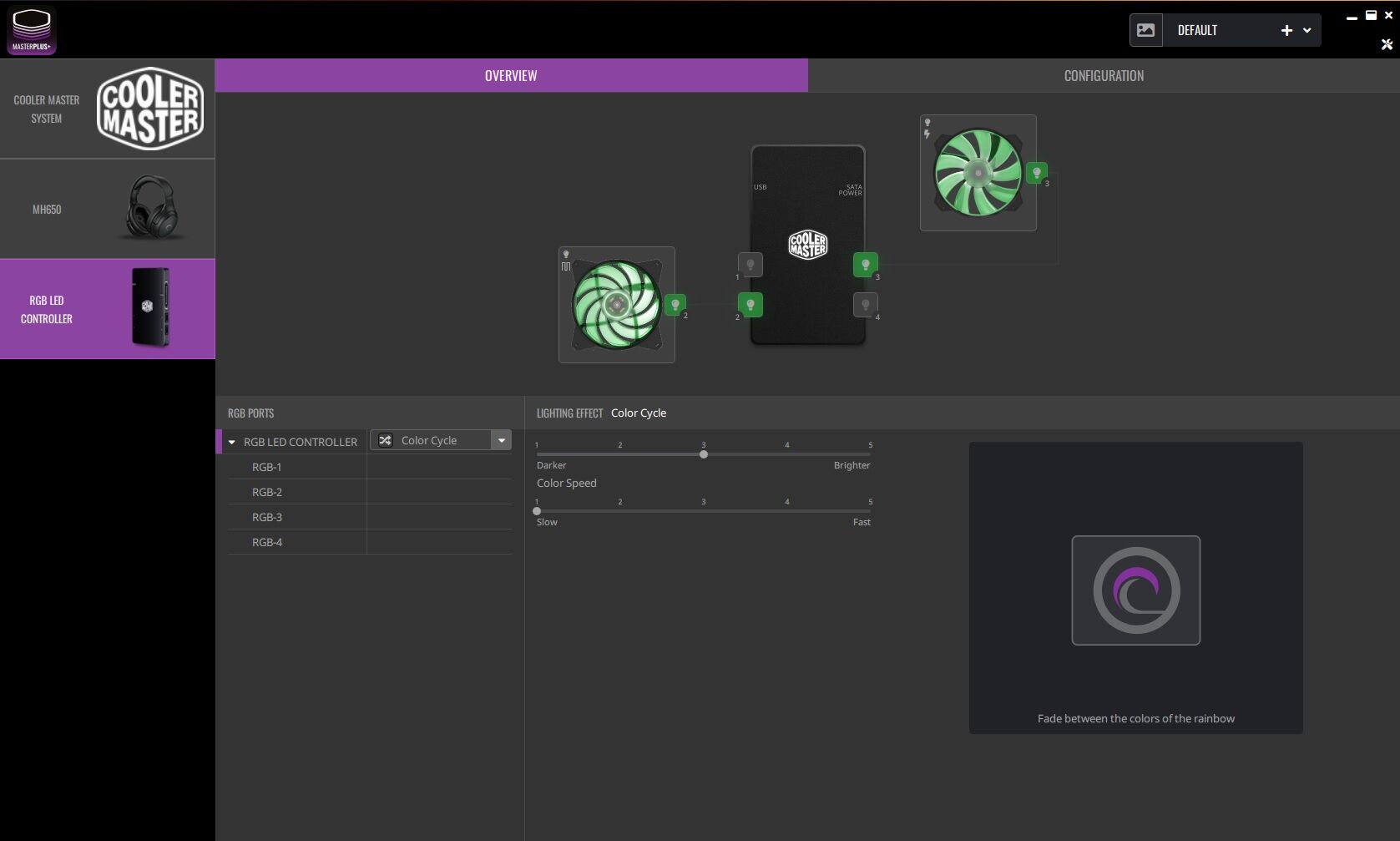Maximize the MasterPlus+ window
The width and height of the screenshot is (1400, 841).
[1371, 15]
